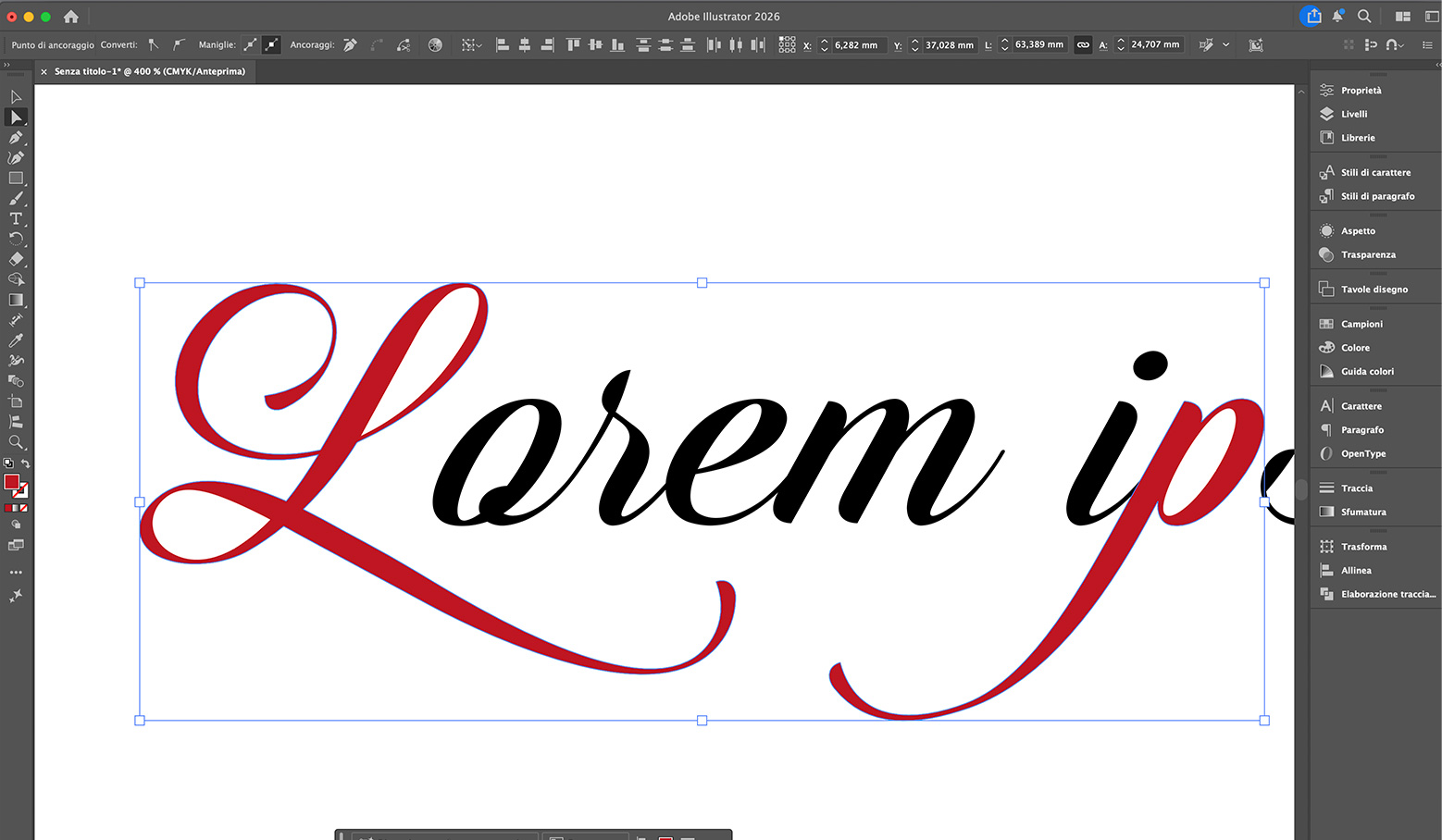The height and width of the screenshot is (840, 1442).
Task: Pick the Gradient tool
Action: (x=16, y=300)
